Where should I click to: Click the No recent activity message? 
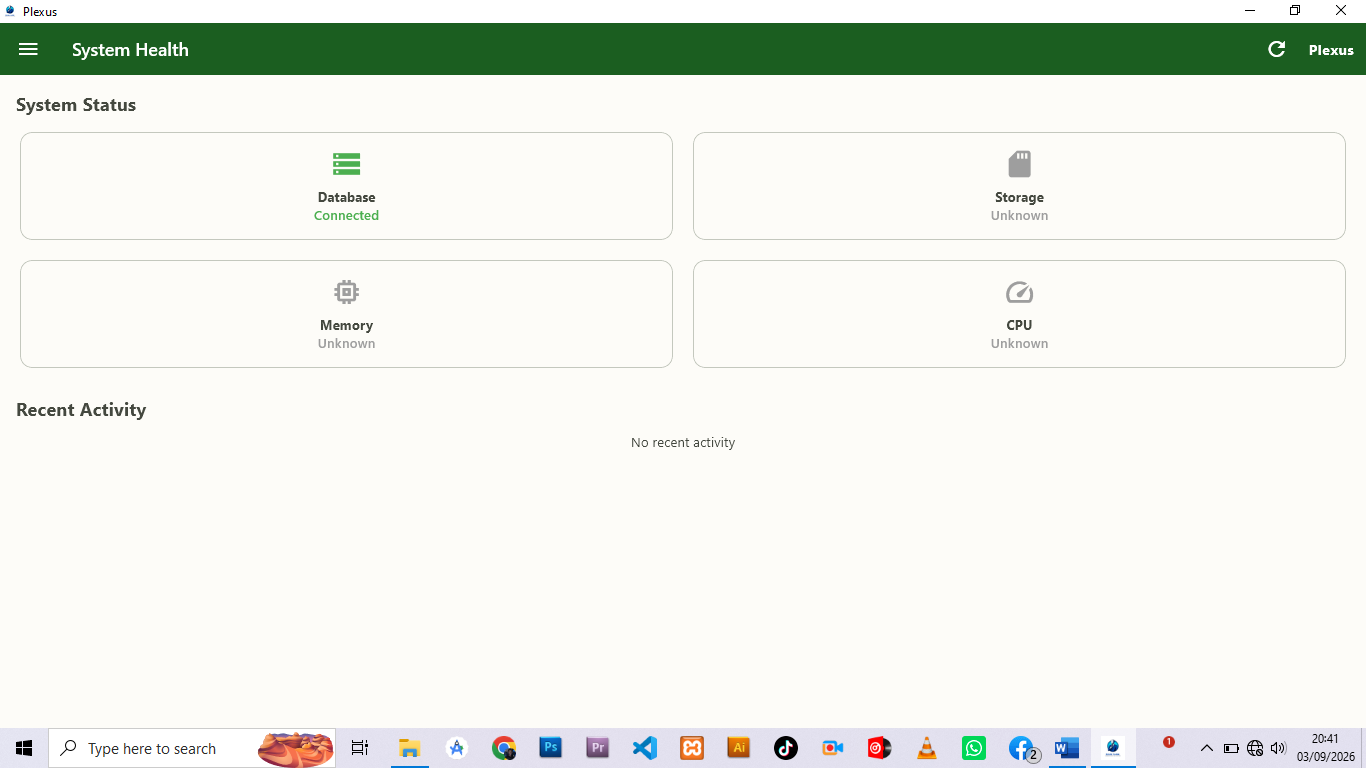click(683, 442)
